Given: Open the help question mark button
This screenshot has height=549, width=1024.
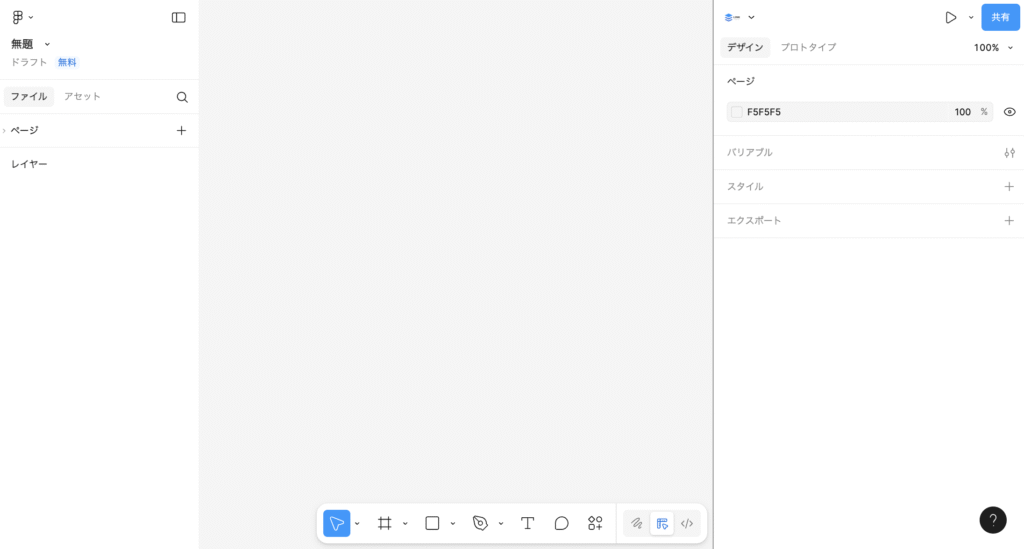Looking at the screenshot, I should (x=993, y=520).
